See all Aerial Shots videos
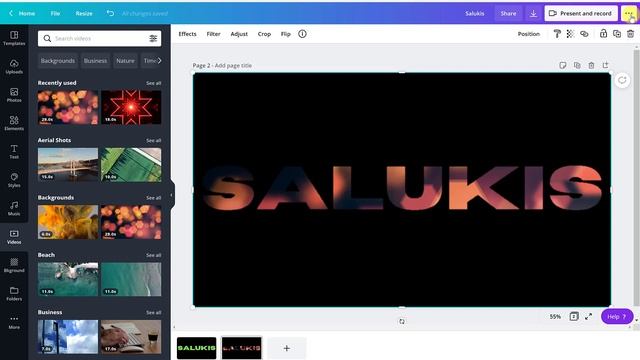This screenshot has width=640, height=360. click(x=153, y=140)
